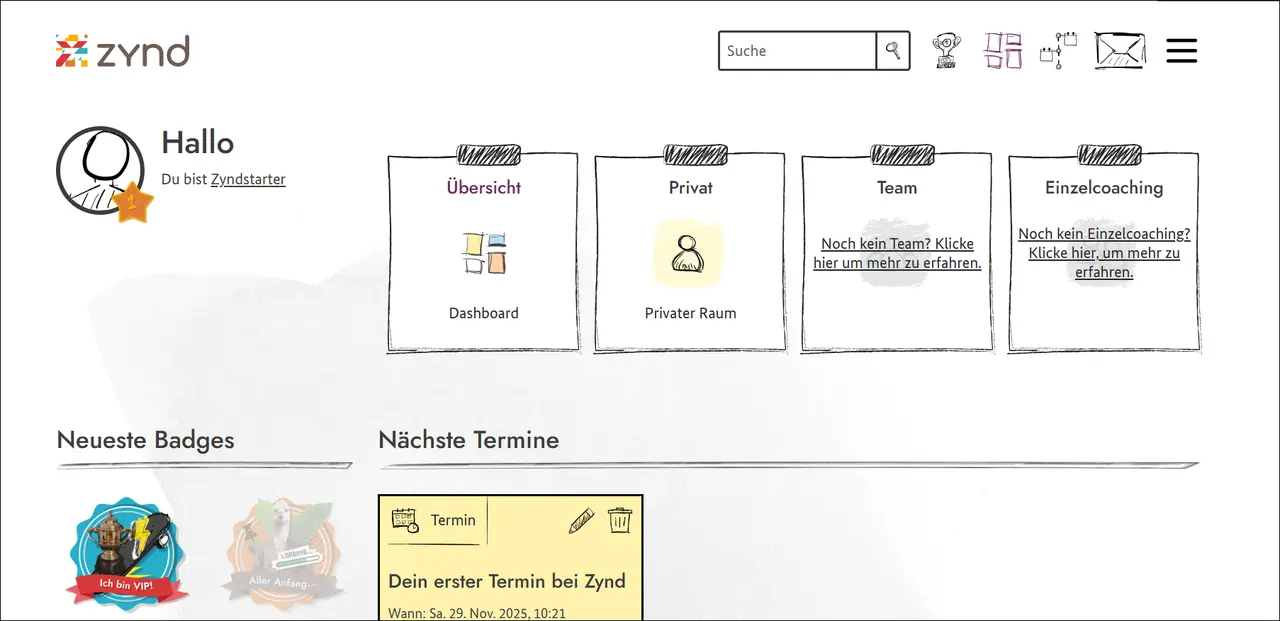Click the zynd logo

coord(122,51)
